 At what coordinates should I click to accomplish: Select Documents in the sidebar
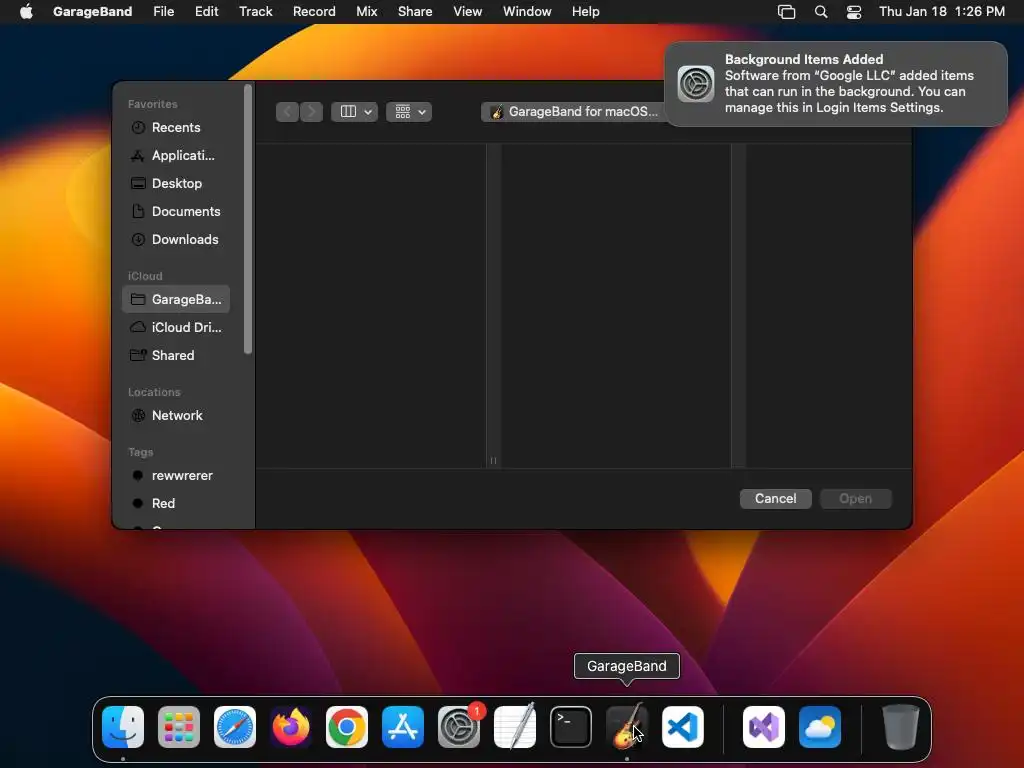(176, 212)
